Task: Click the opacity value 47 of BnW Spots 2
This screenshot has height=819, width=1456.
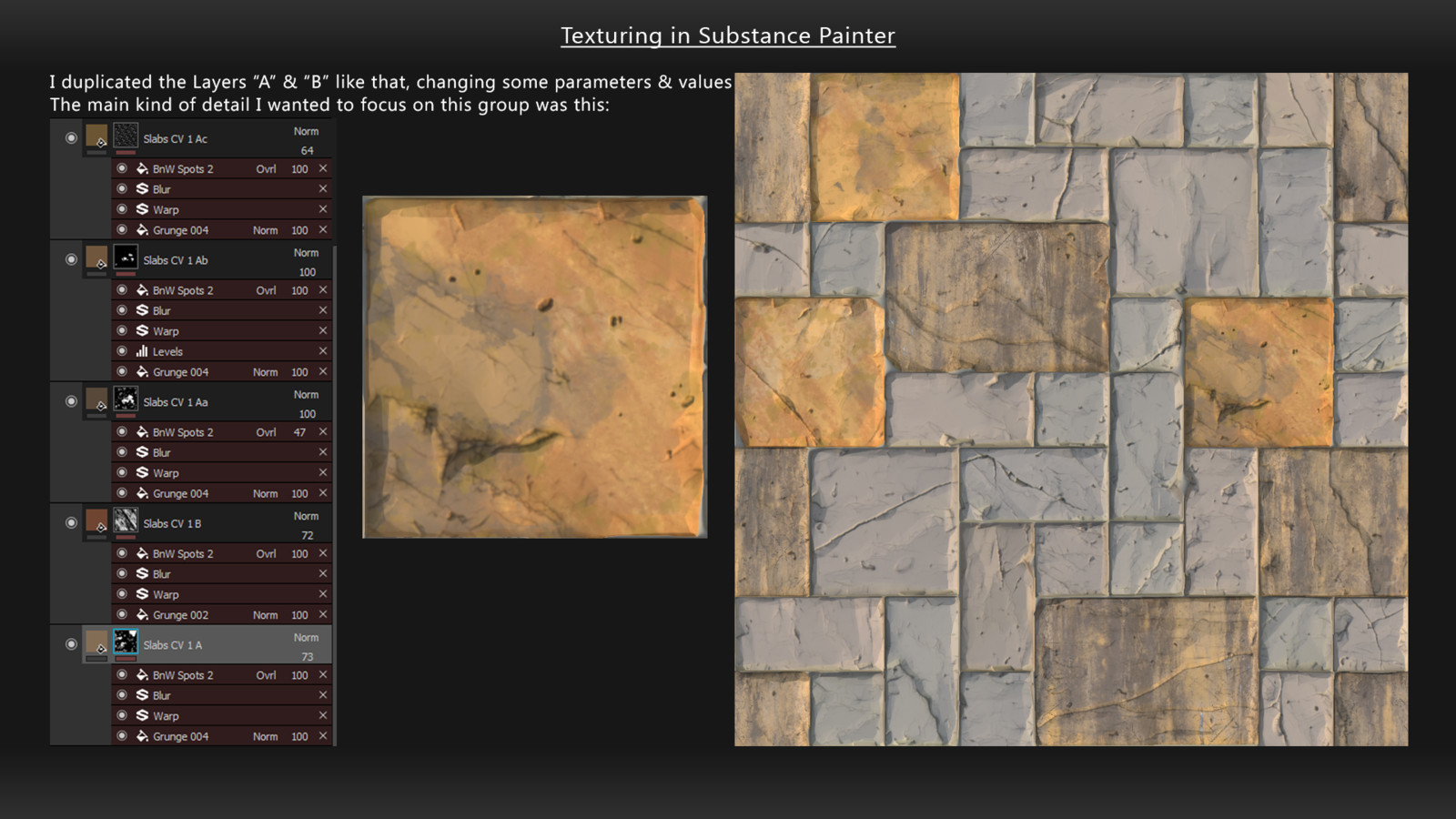Action: 299,432
